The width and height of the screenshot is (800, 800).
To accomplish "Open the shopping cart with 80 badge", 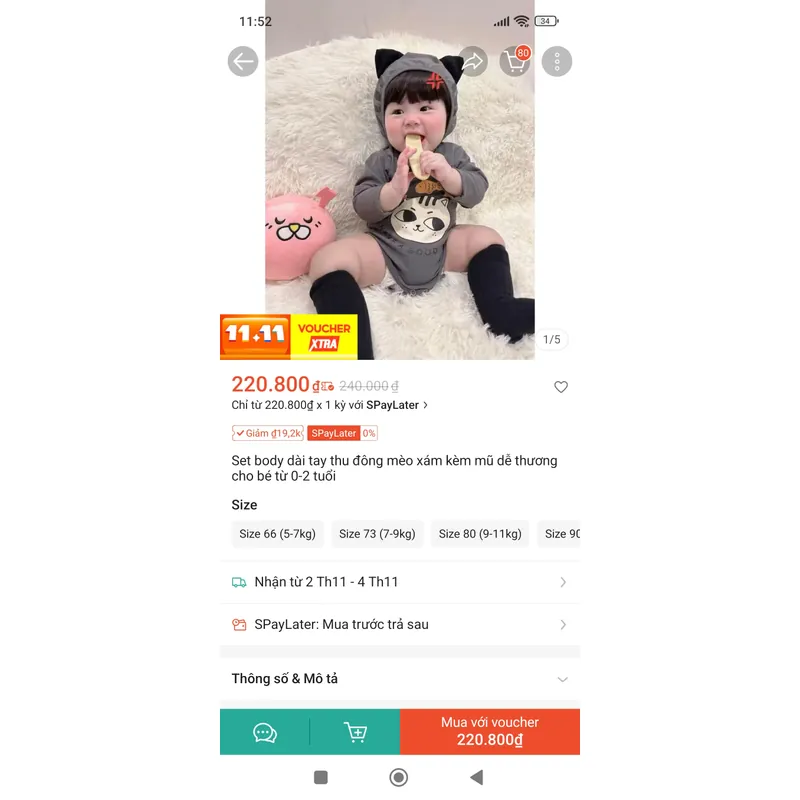I will pos(515,62).
